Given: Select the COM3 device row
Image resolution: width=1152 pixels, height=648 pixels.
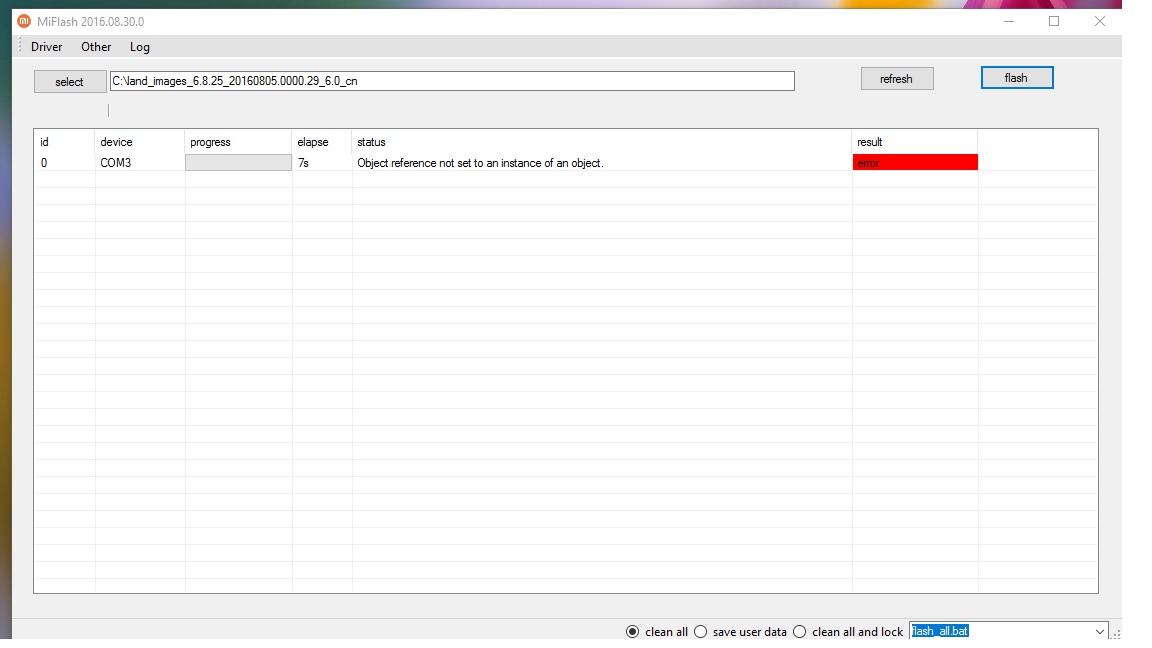Looking at the screenshot, I should pos(116,163).
